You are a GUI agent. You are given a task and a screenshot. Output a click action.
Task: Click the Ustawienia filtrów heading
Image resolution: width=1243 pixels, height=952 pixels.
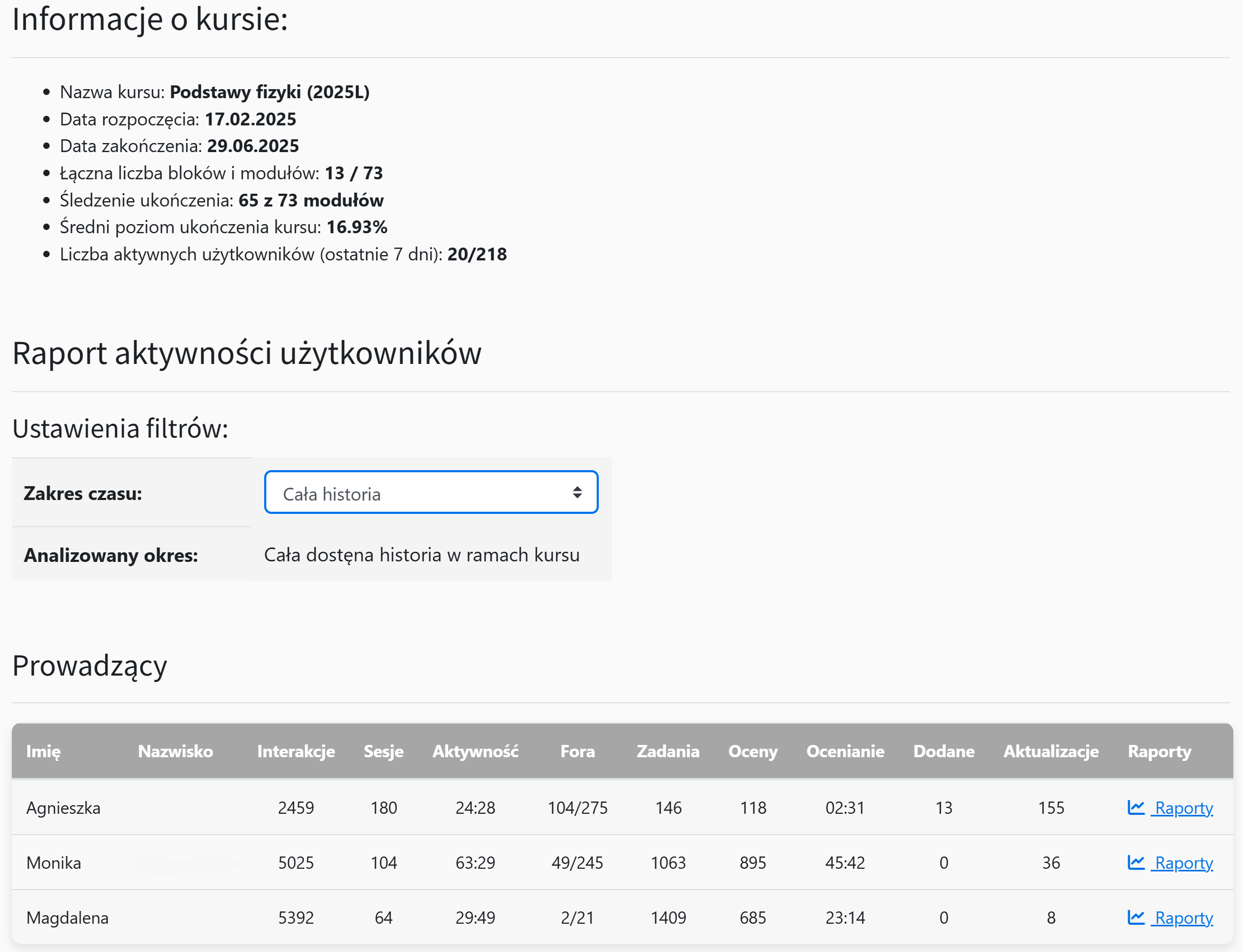click(x=120, y=429)
